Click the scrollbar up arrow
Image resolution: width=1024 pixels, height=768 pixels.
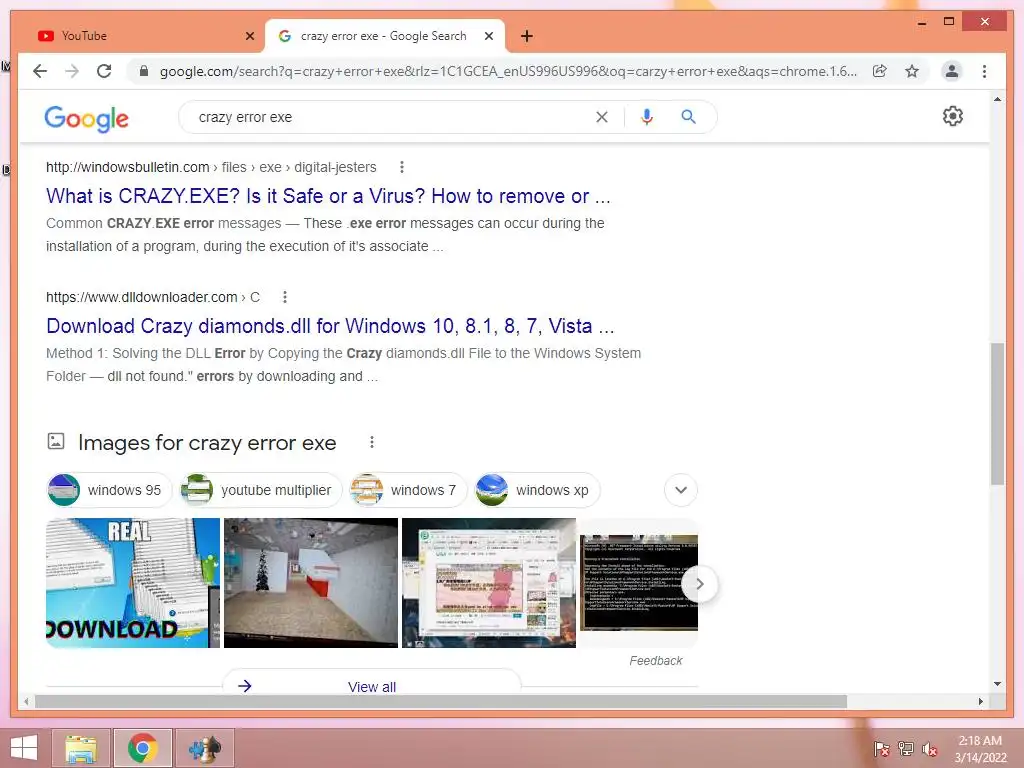tap(997, 99)
